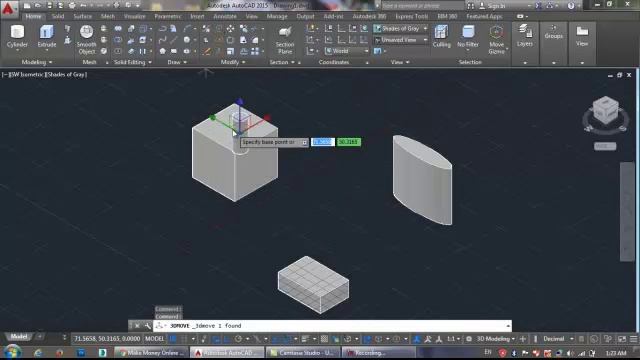
Task: Toggle the Culling selection icon
Action: tap(441, 36)
